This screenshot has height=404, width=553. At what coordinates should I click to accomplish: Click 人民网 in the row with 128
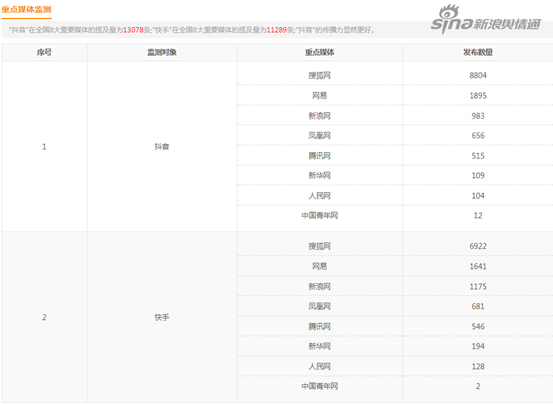(320, 366)
